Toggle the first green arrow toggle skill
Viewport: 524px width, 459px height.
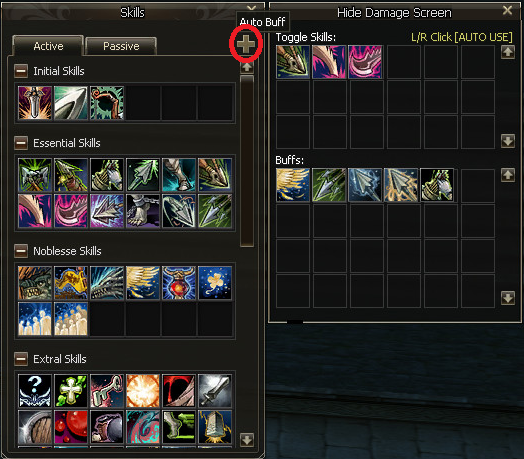[x=293, y=62]
